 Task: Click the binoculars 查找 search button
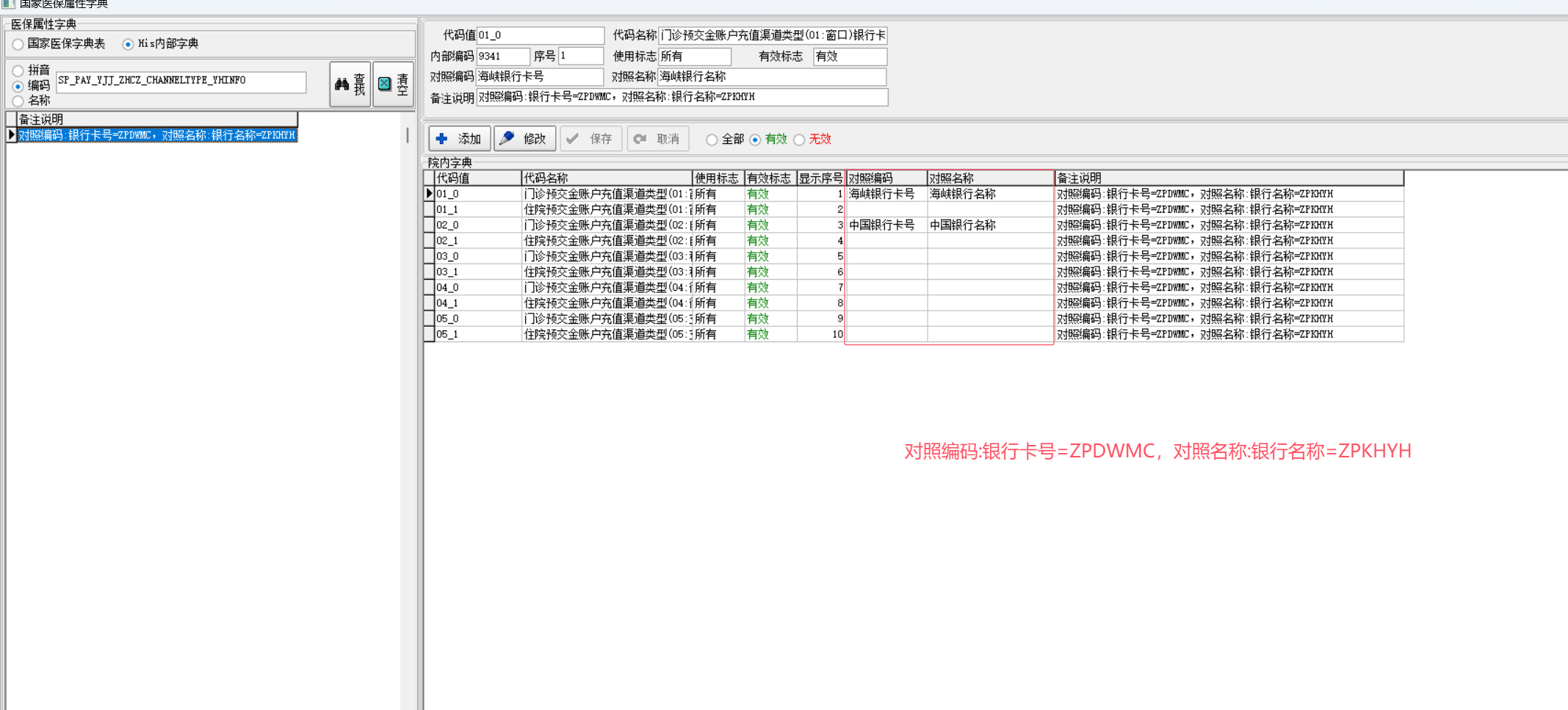(350, 84)
